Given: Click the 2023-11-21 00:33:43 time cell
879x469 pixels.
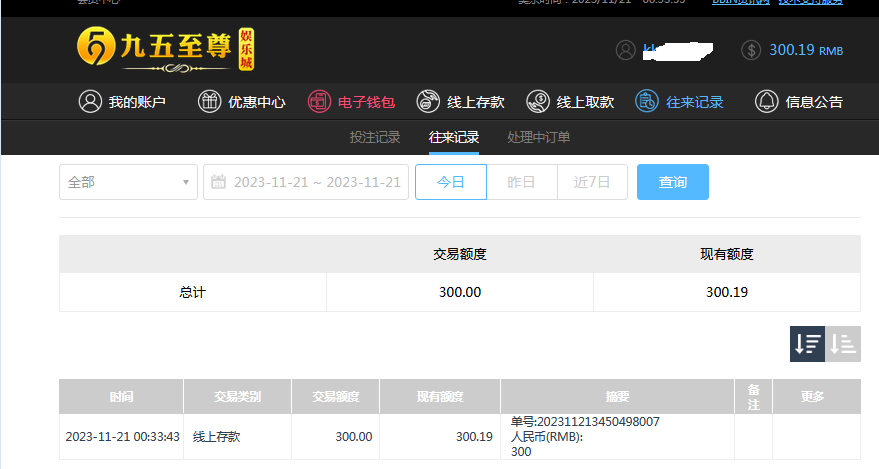Looking at the screenshot, I should pyautogui.click(x=122, y=437).
